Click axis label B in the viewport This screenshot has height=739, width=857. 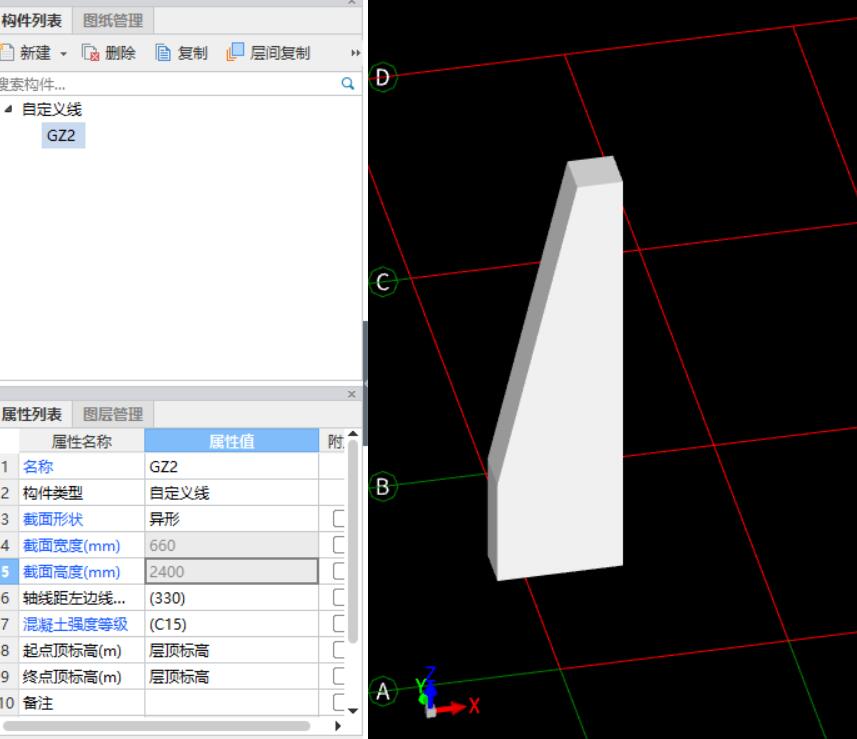pos(383,486)
